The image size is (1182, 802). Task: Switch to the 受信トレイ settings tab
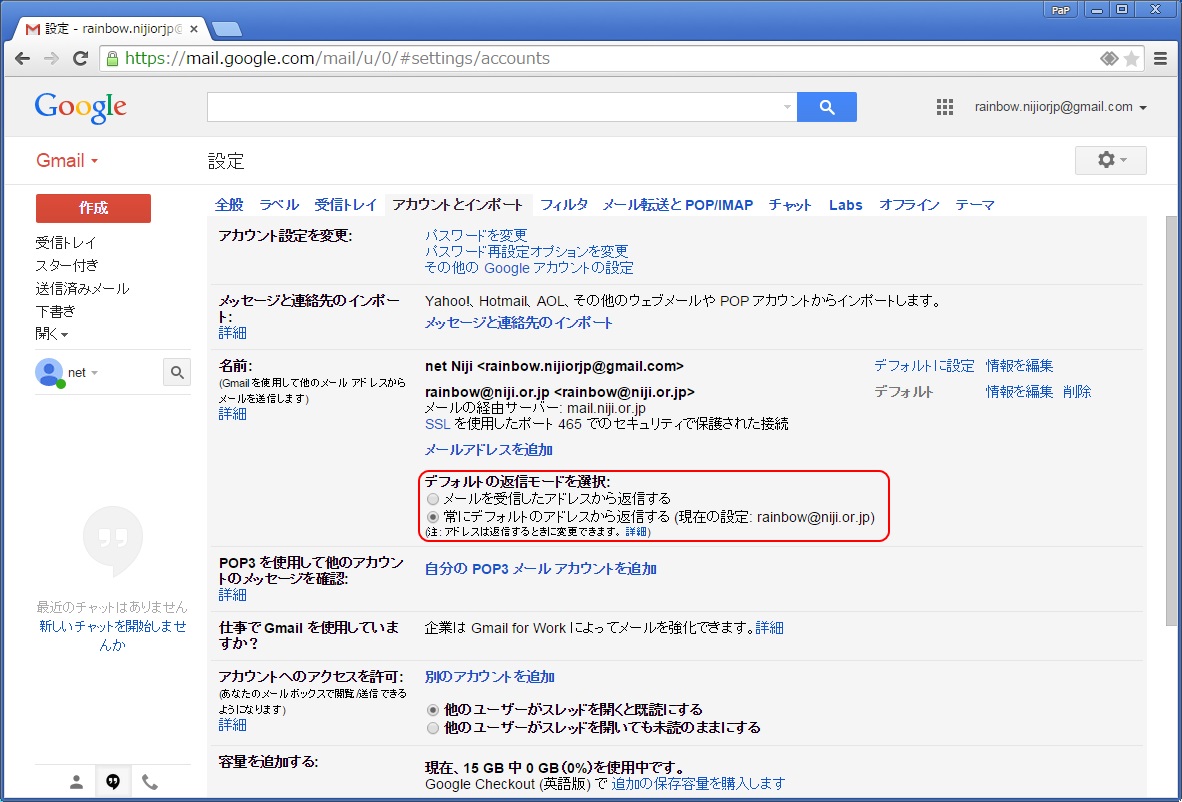pos(345,205)
